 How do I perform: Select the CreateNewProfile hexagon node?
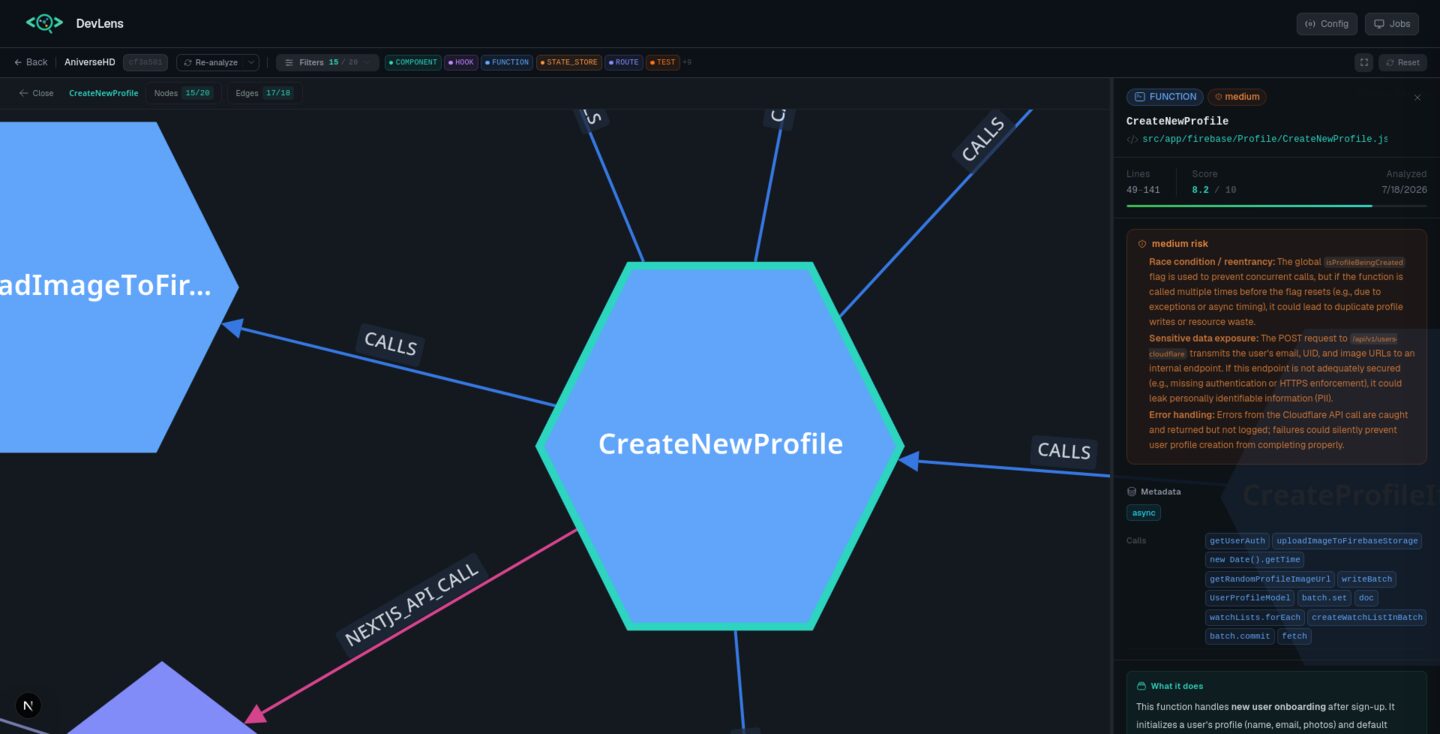tap(720, 446)
